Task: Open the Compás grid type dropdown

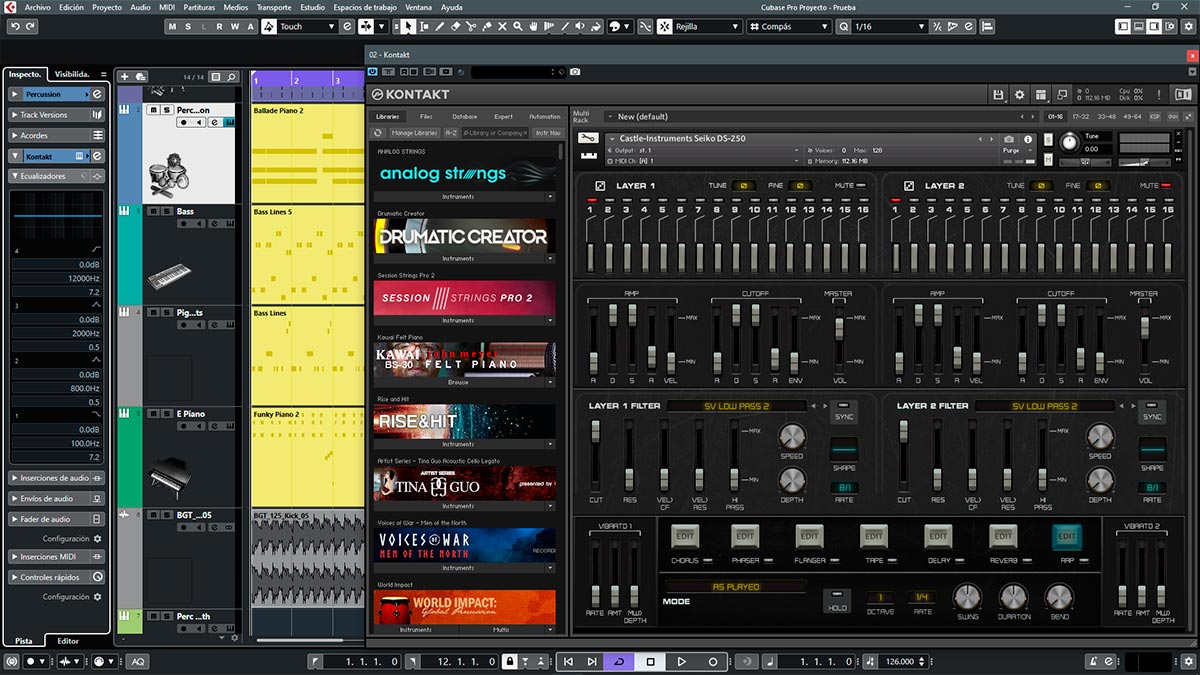Action: (789, 27)
